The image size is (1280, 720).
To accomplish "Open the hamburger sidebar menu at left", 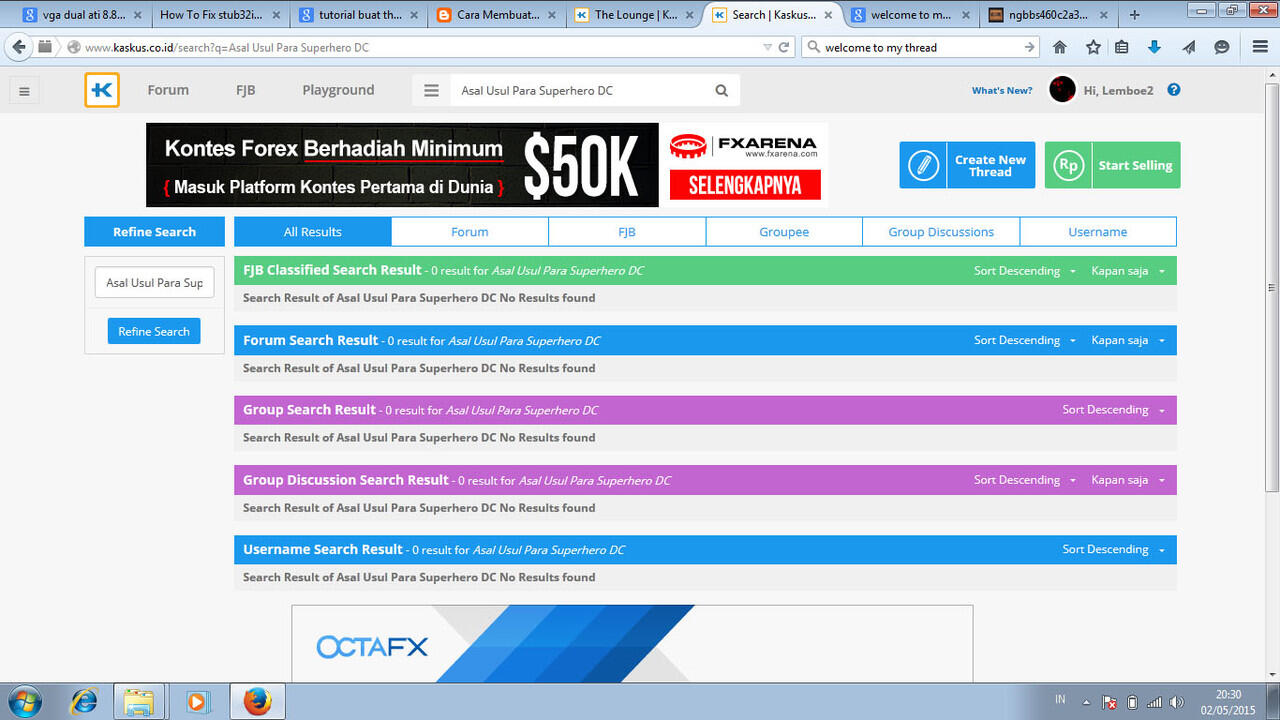I will pos(24,91).
